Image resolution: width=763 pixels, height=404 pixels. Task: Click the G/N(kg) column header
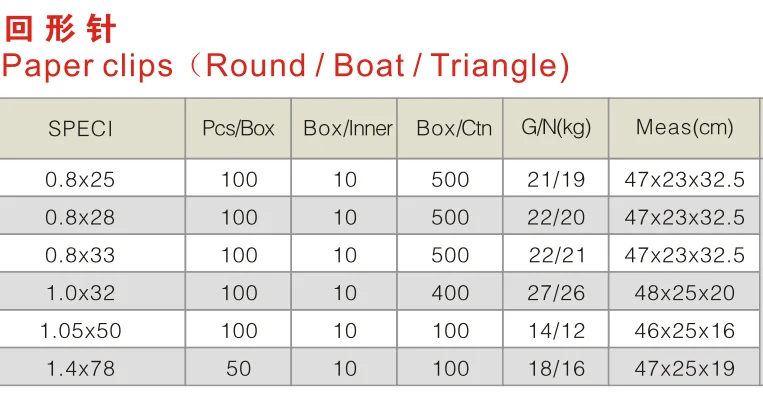(556, 128)
